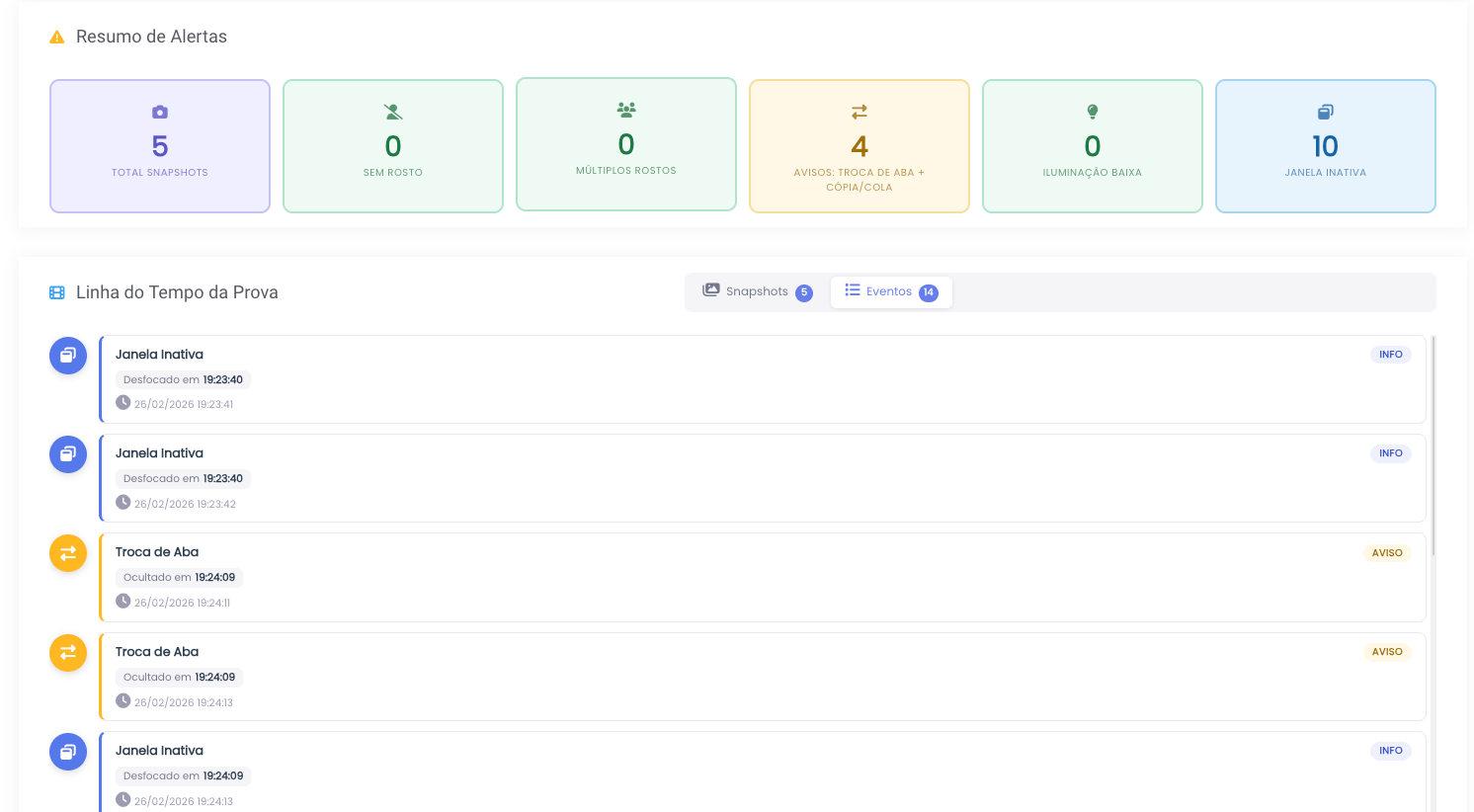Click INFO badge on event logged 19:23:41

click(1391, 355)
